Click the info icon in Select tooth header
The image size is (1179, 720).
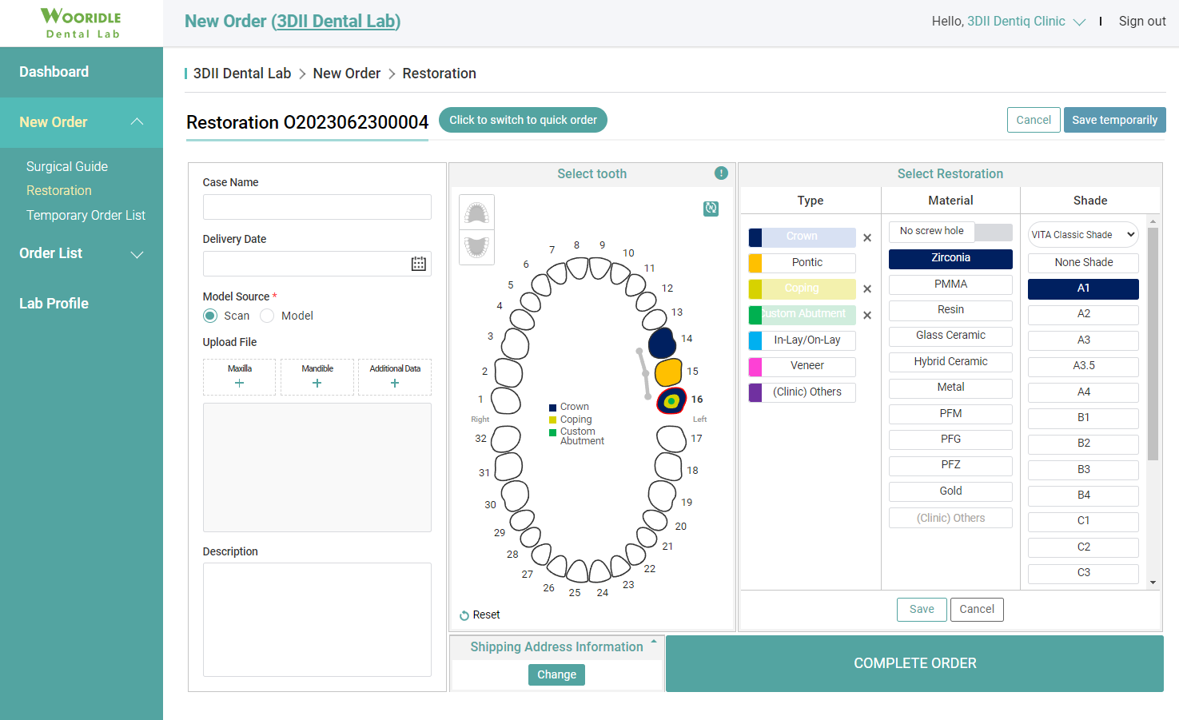[x=721, y=173]
